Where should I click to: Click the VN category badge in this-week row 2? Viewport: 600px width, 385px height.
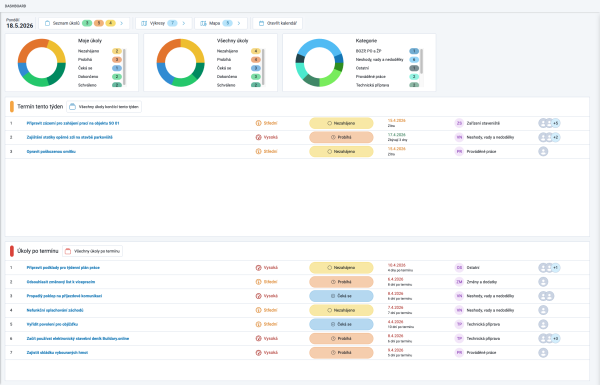tap(459, 137)
